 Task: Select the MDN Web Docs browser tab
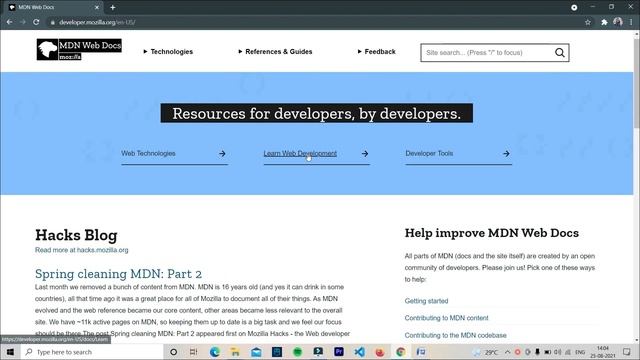tap(51, 7)
